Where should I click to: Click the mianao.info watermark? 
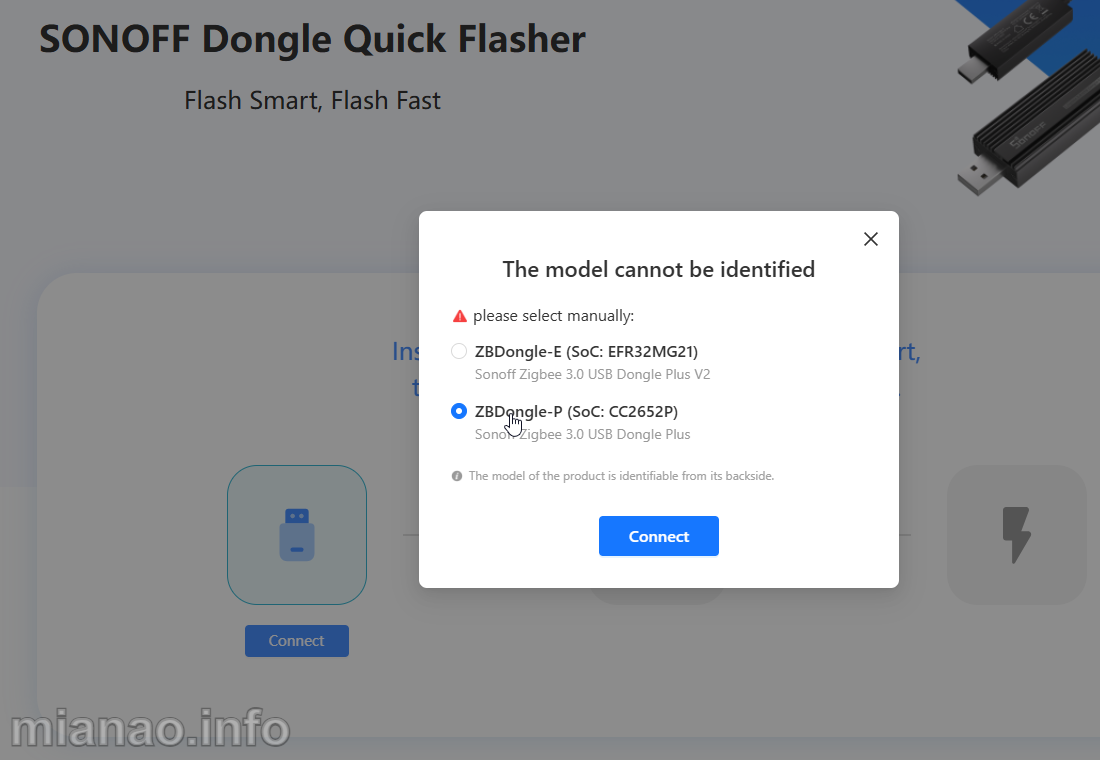150,729
